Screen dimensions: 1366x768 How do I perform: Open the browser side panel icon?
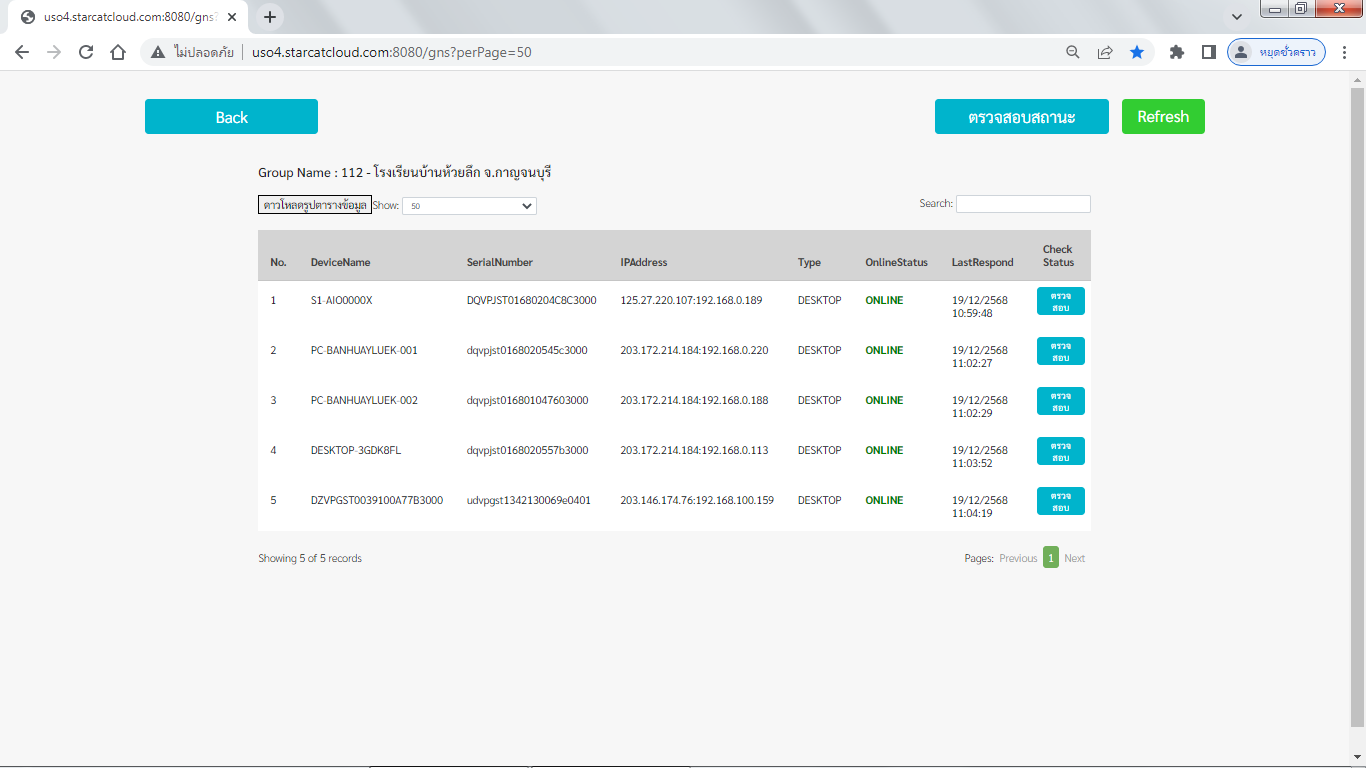[x=1208, y=52]
